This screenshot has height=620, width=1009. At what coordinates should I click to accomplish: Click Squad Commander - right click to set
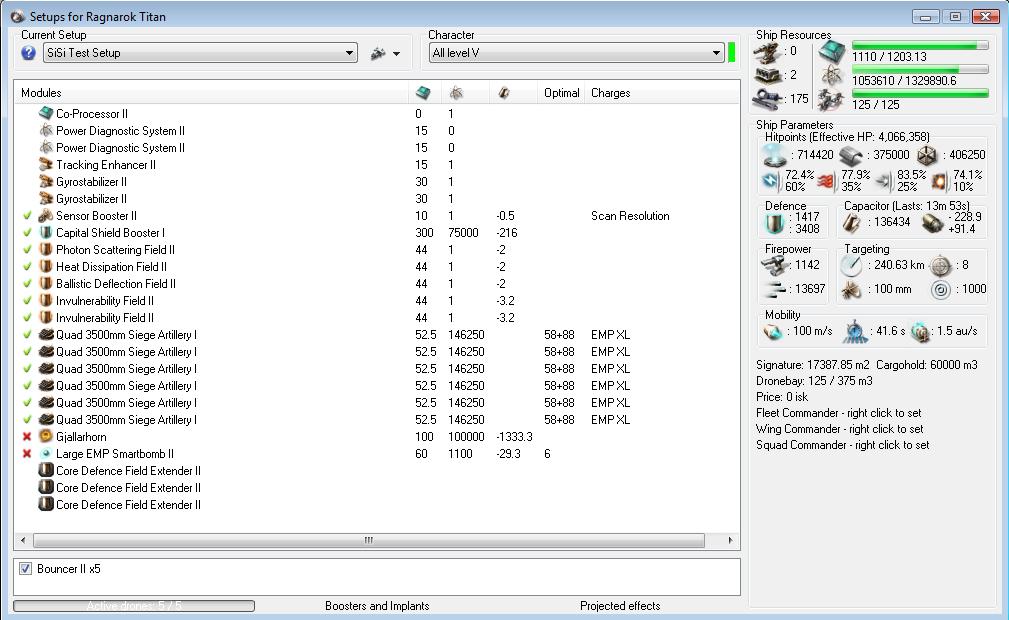(842, 445)
